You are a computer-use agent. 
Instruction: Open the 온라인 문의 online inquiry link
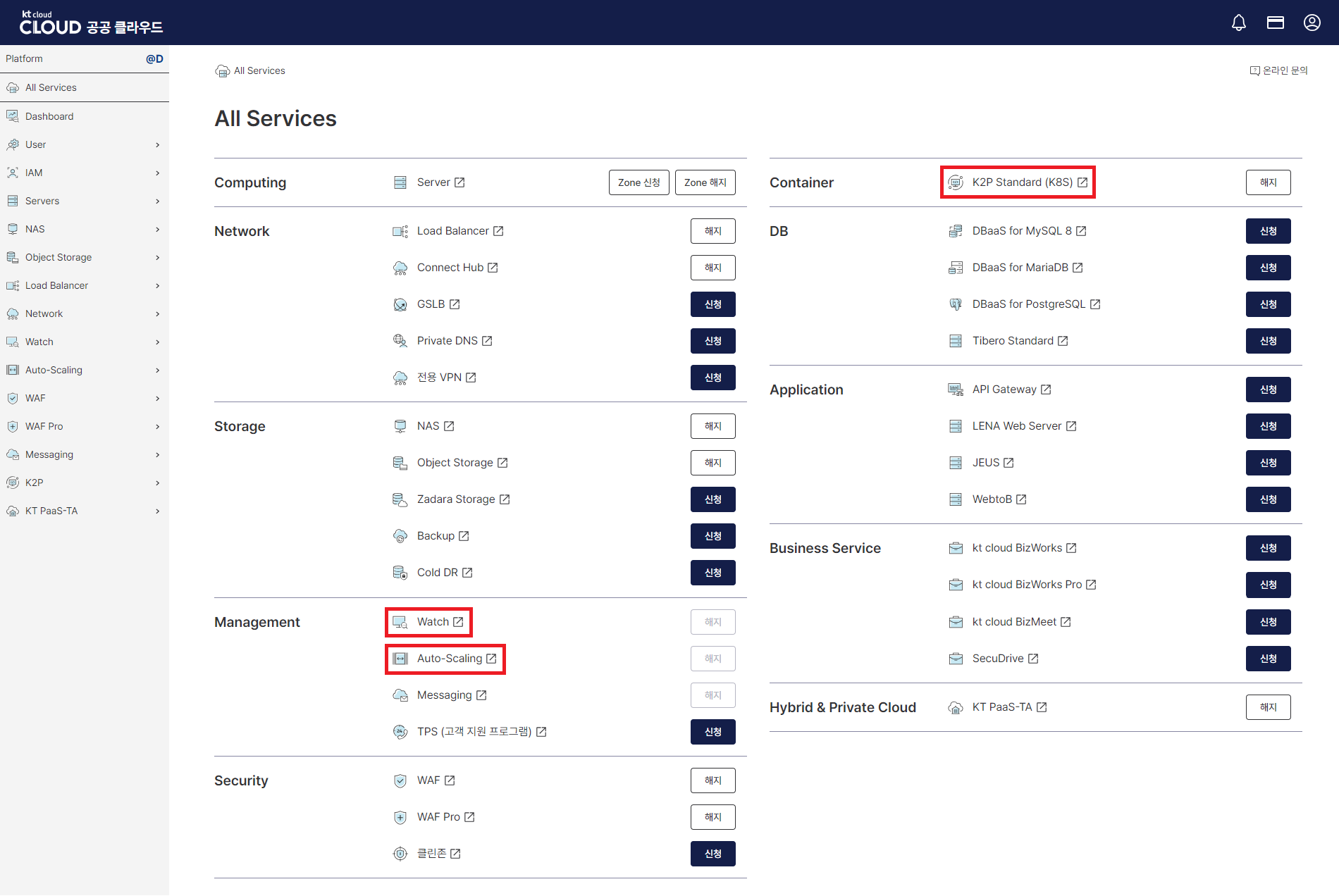pos(1278,70)
